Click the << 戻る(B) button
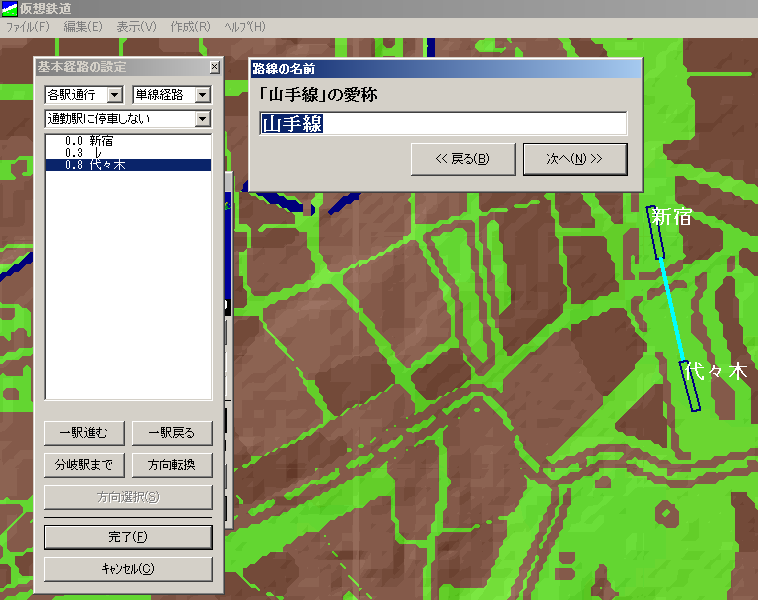Screen dimensions: 758x600 [463, 159]
